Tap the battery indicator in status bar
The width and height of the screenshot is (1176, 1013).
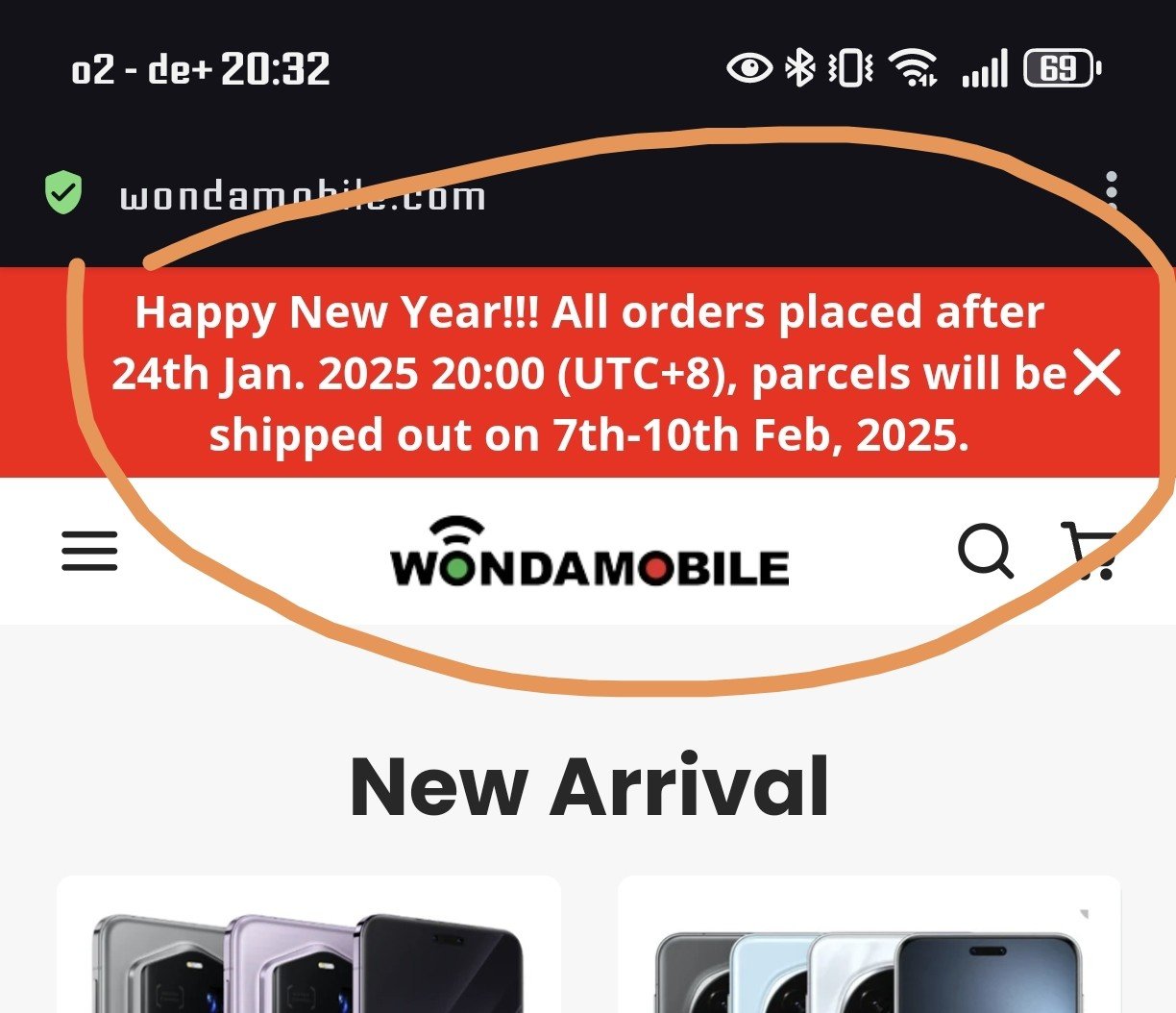pyautogui.click(x=1063, y=69)
